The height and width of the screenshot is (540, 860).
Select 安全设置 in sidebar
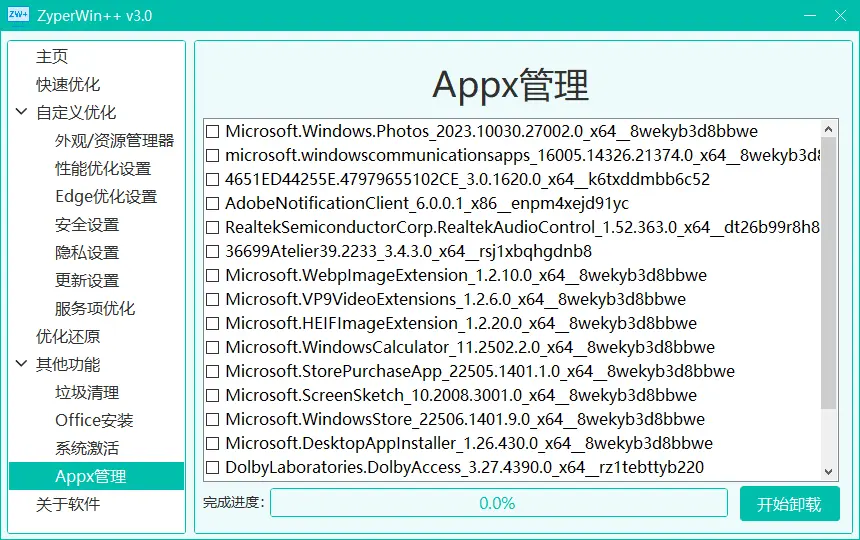click(x=87, y=224)
